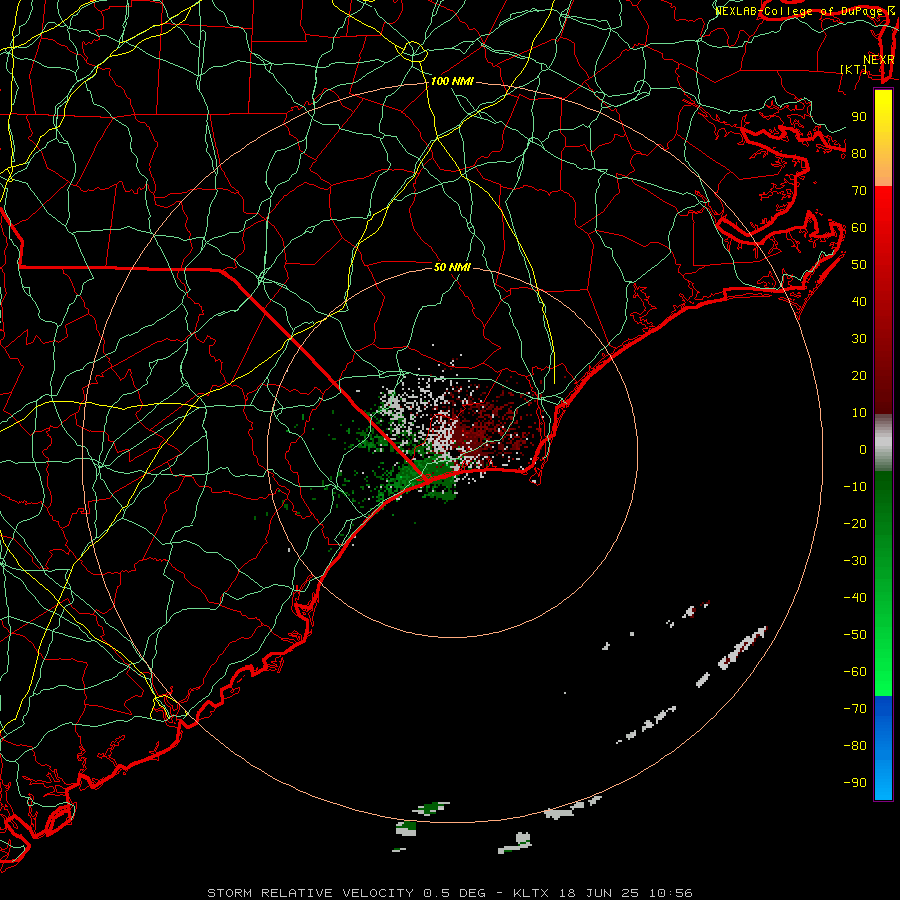Click the "10:56" timestamp in the caption
900x900 pixels.
671,893
